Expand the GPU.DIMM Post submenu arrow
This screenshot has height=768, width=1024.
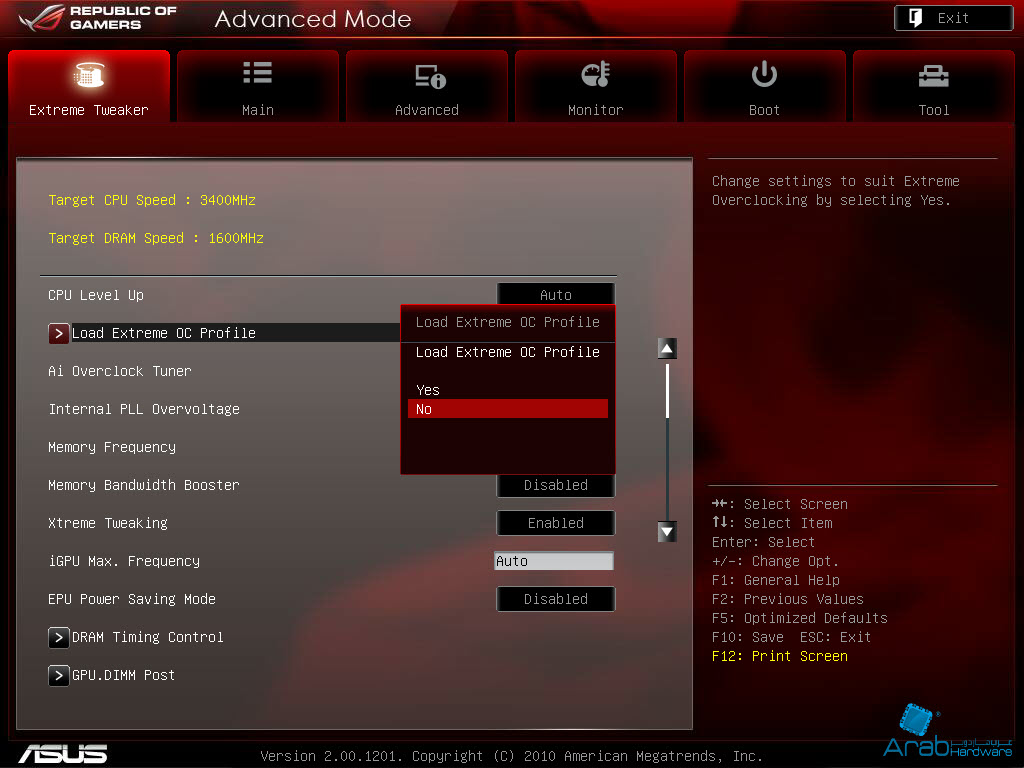pyautogui.click(x=58, y=675)
